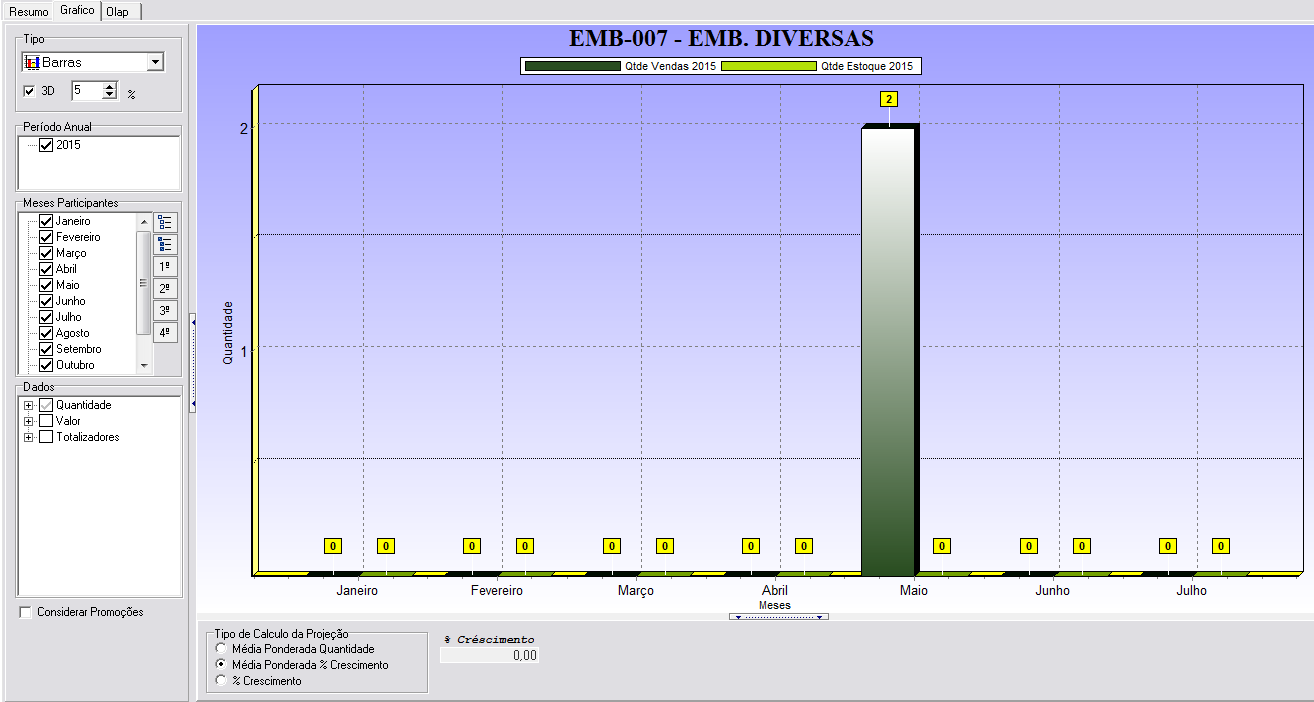This screenshot has height=702, width=1314.
Task: Click the months list scroll-down arrow
Action: click(x=143, y=365)
